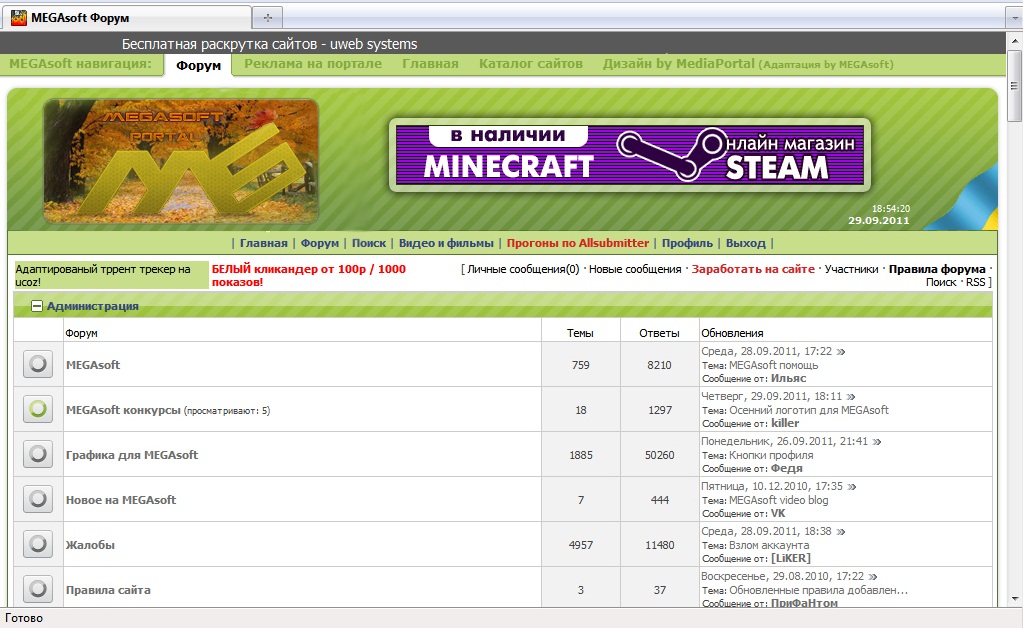The width and height of the screenshot is (1023, 629).
Task: Open Видео и фильмы link
Action: point(446,243)
